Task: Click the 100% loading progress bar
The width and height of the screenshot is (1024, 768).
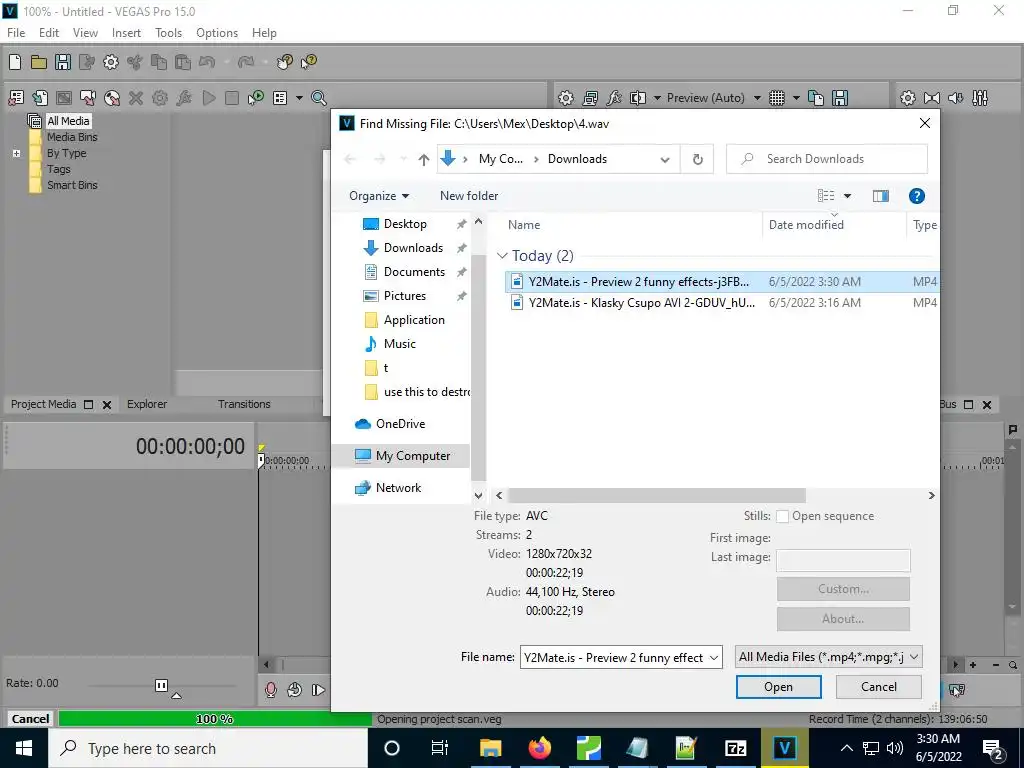Action: tap(215, 719)
